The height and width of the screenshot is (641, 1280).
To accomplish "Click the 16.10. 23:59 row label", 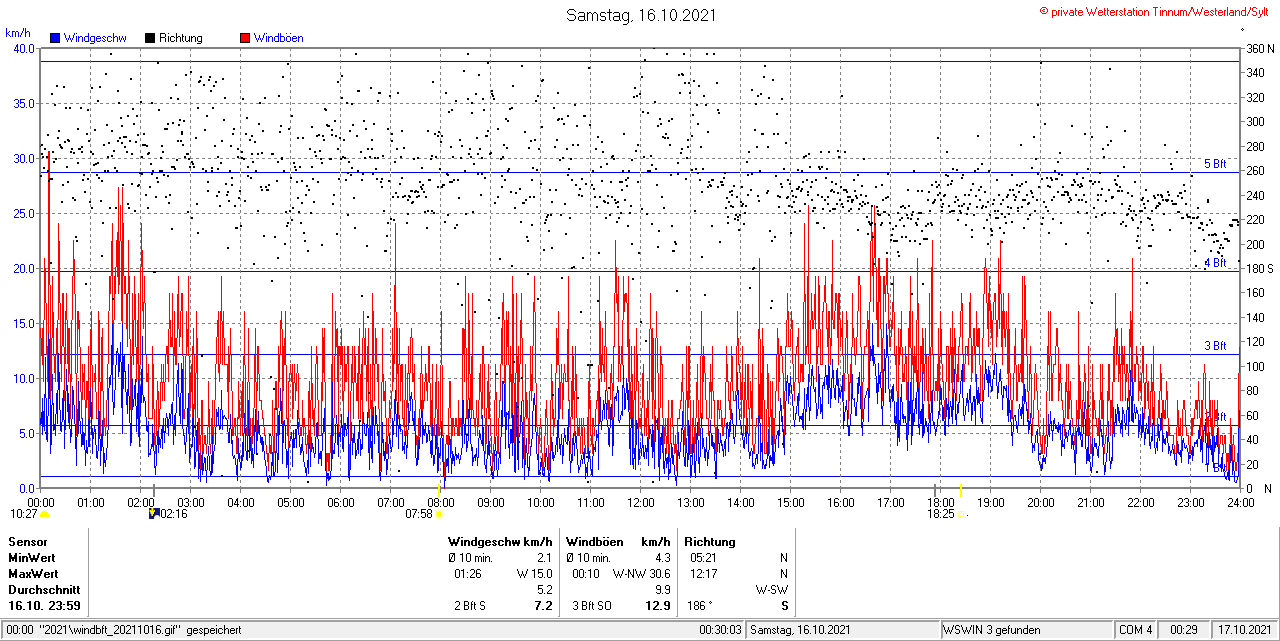I will coord(45,606).
